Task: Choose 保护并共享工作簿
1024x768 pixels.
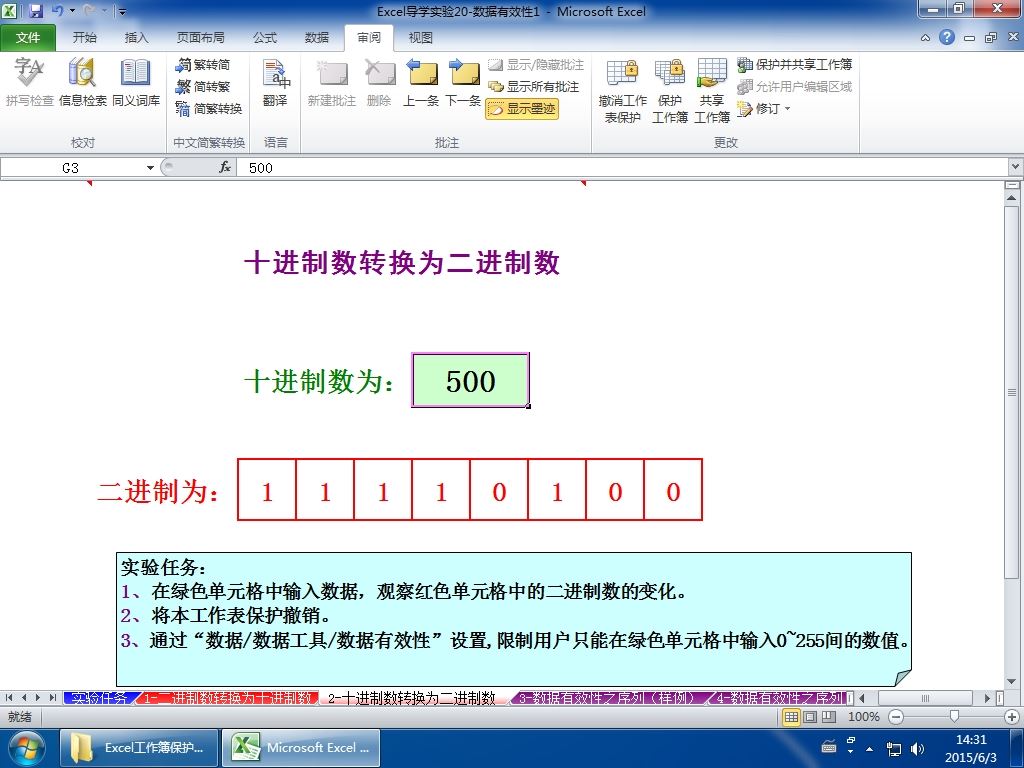Action: pos(794,65)
